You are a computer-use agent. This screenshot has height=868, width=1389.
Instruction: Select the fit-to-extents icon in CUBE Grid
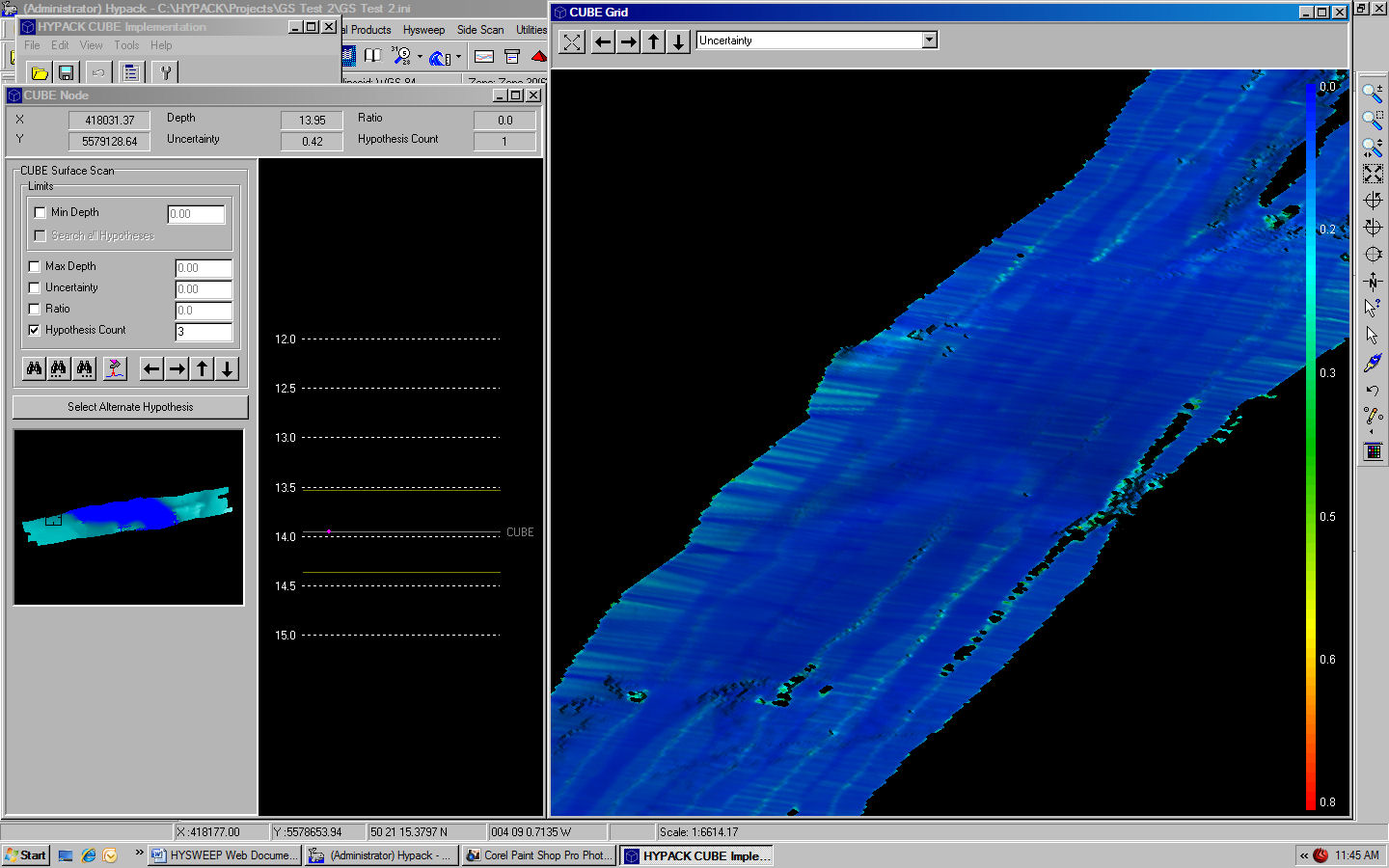click(571, 41)
